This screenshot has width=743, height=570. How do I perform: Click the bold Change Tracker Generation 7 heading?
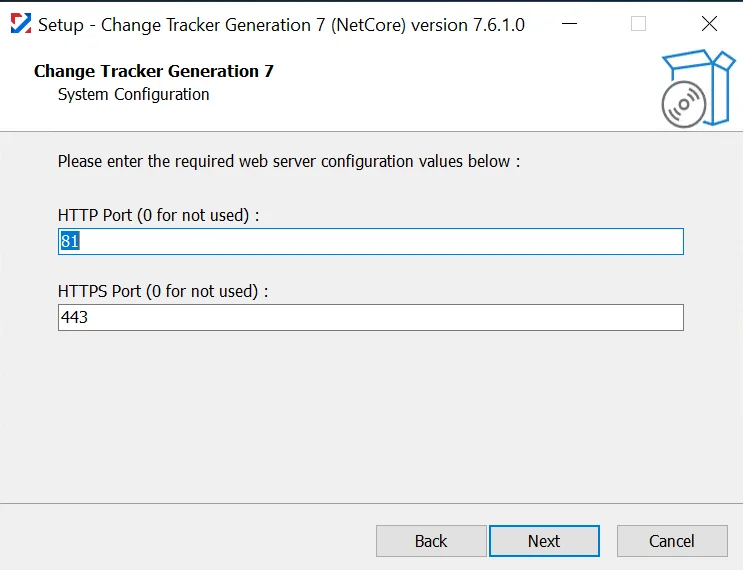[154, 71]
